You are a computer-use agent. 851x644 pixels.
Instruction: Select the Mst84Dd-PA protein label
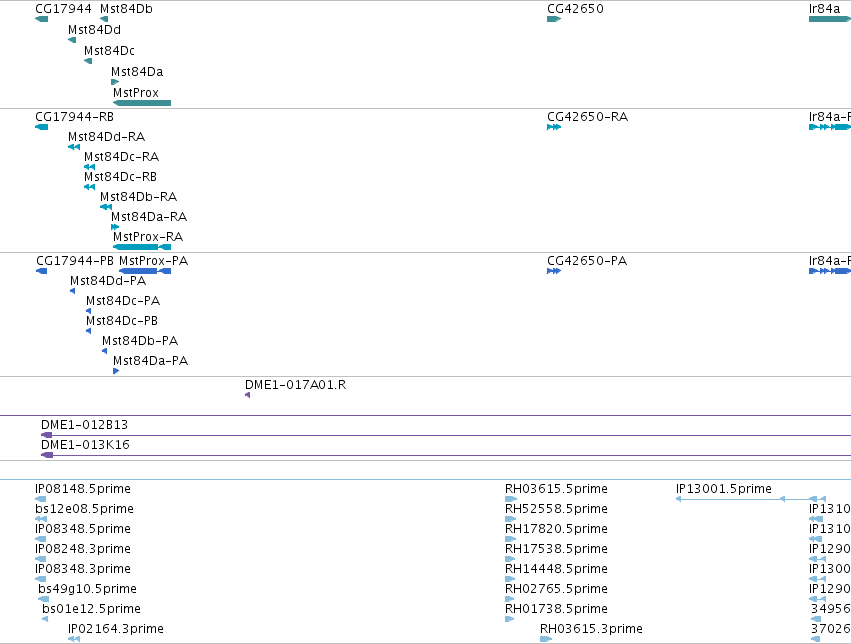[x=108, y=281]
